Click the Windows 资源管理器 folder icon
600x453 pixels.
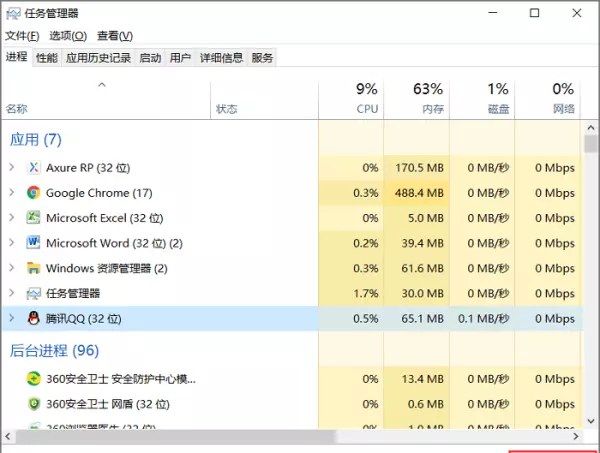click(x=33, y=268)
